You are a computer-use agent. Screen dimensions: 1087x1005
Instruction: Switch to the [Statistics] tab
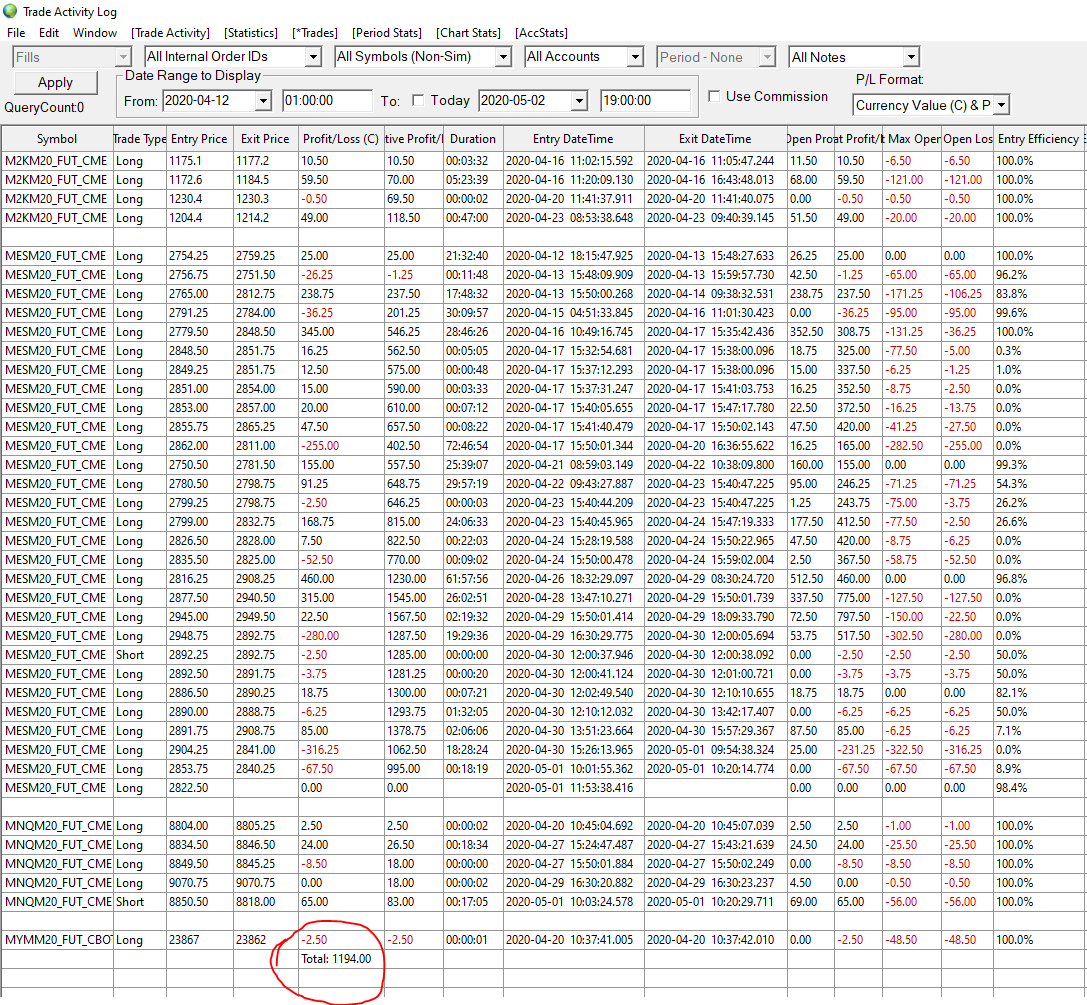pos(251,33)
